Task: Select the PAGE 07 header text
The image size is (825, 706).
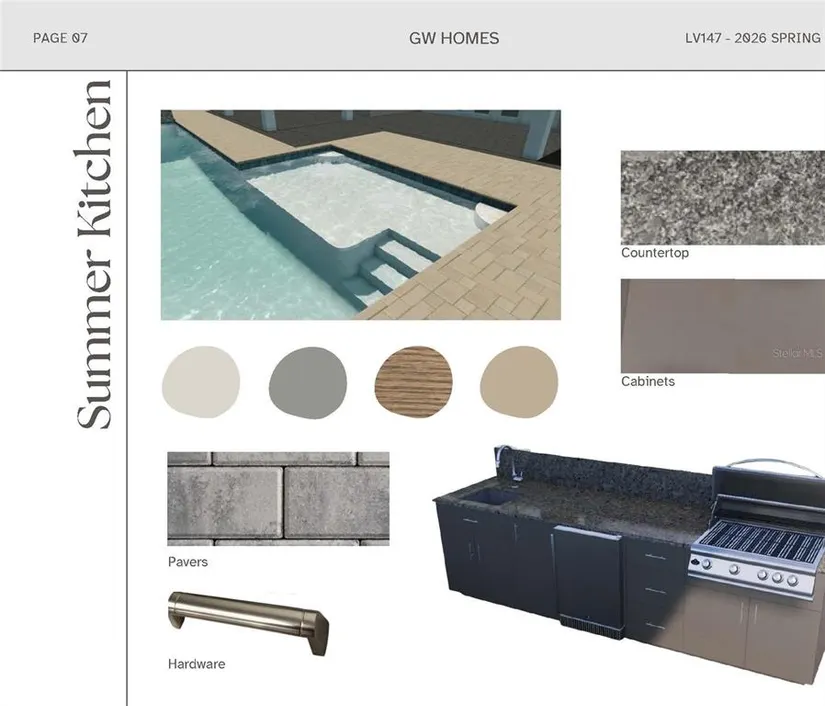Action: click(x=60, y=39)
